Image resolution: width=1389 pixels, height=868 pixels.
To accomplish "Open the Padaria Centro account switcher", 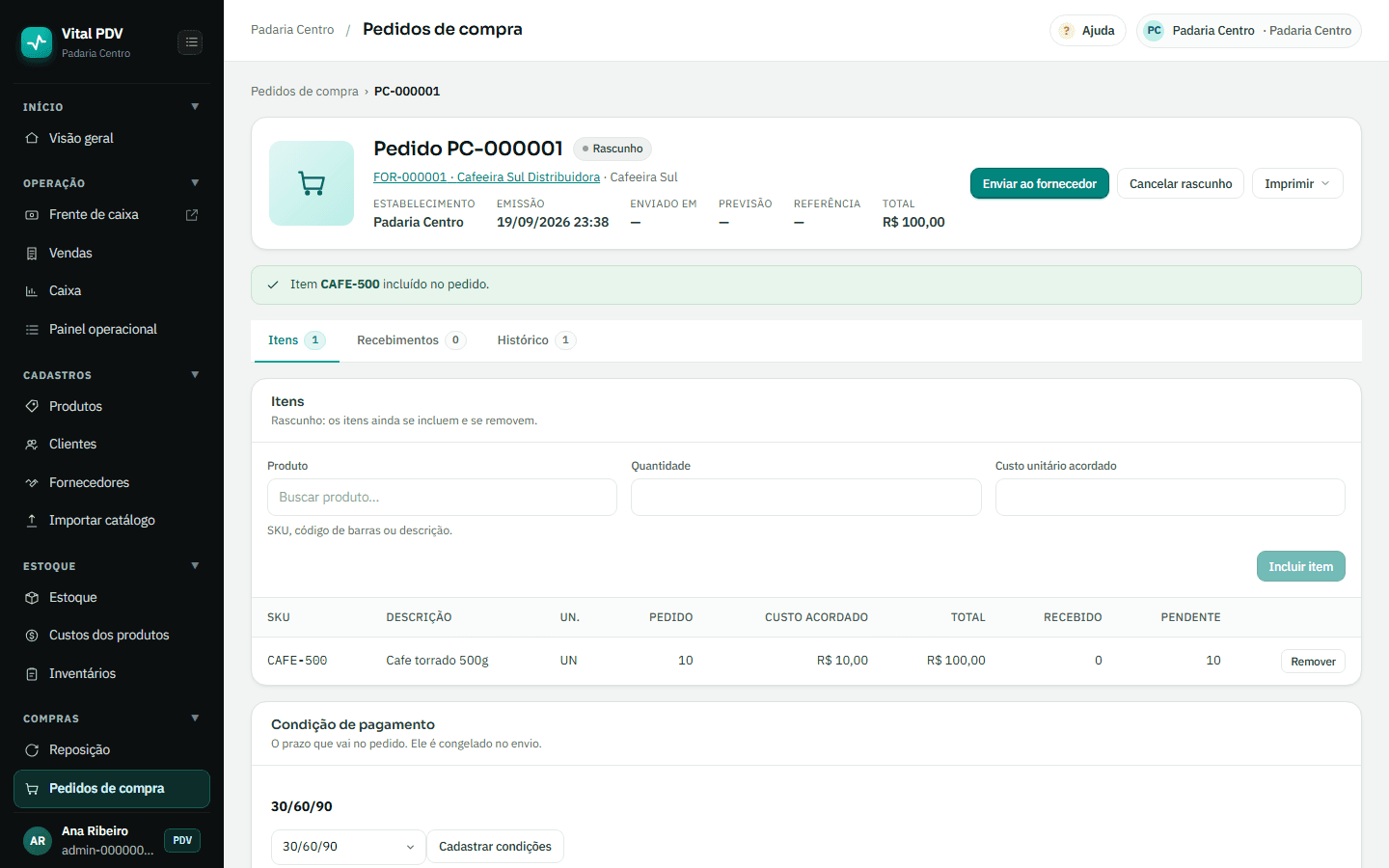I will (x=1249, y=31).
